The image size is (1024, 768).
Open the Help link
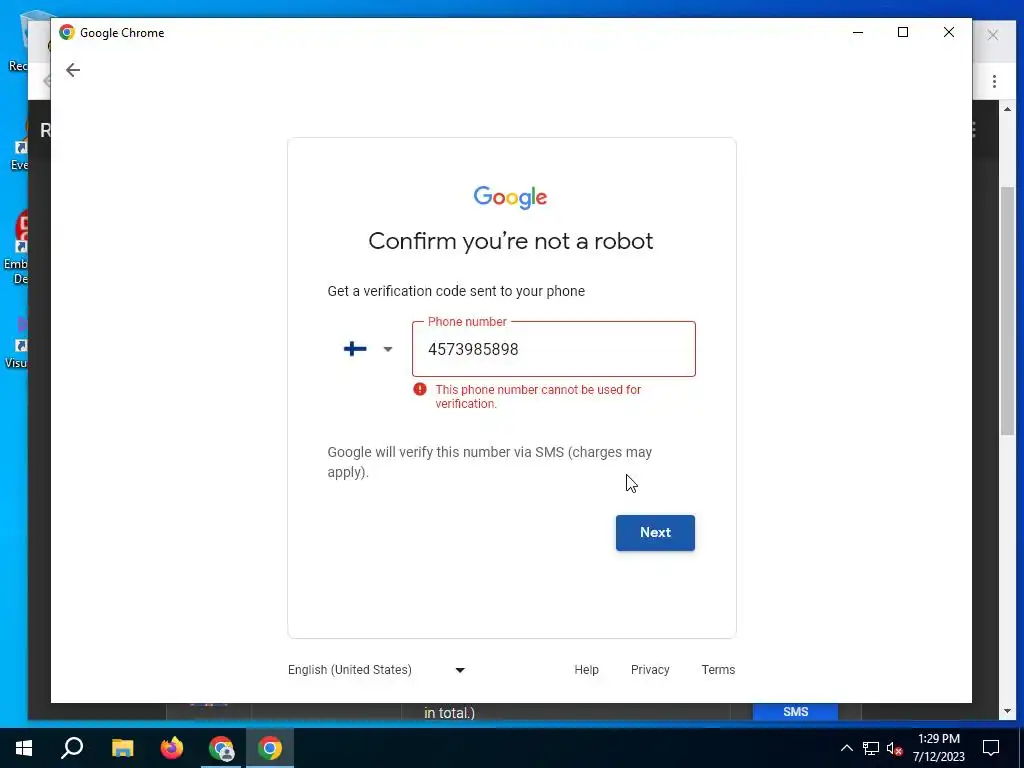point(586,669)
